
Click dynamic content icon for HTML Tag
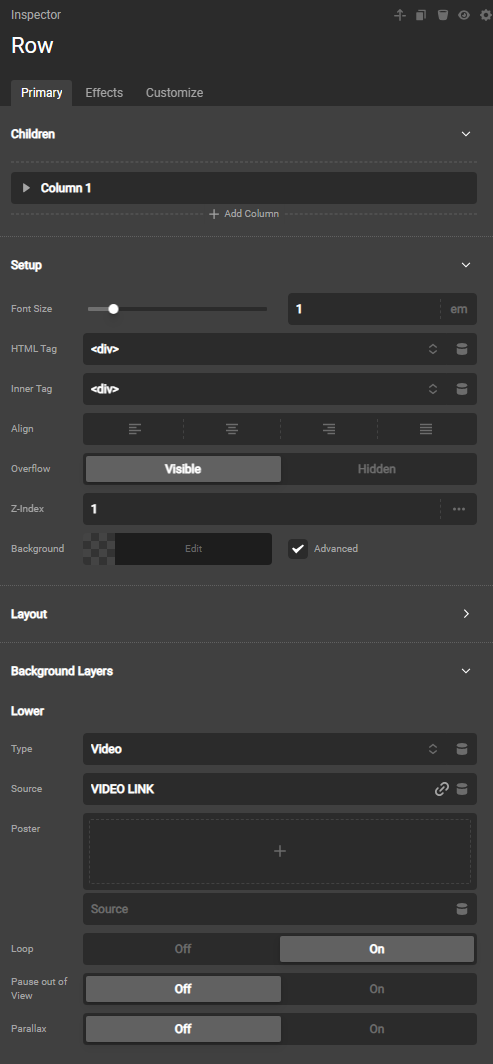coord(462,349)
